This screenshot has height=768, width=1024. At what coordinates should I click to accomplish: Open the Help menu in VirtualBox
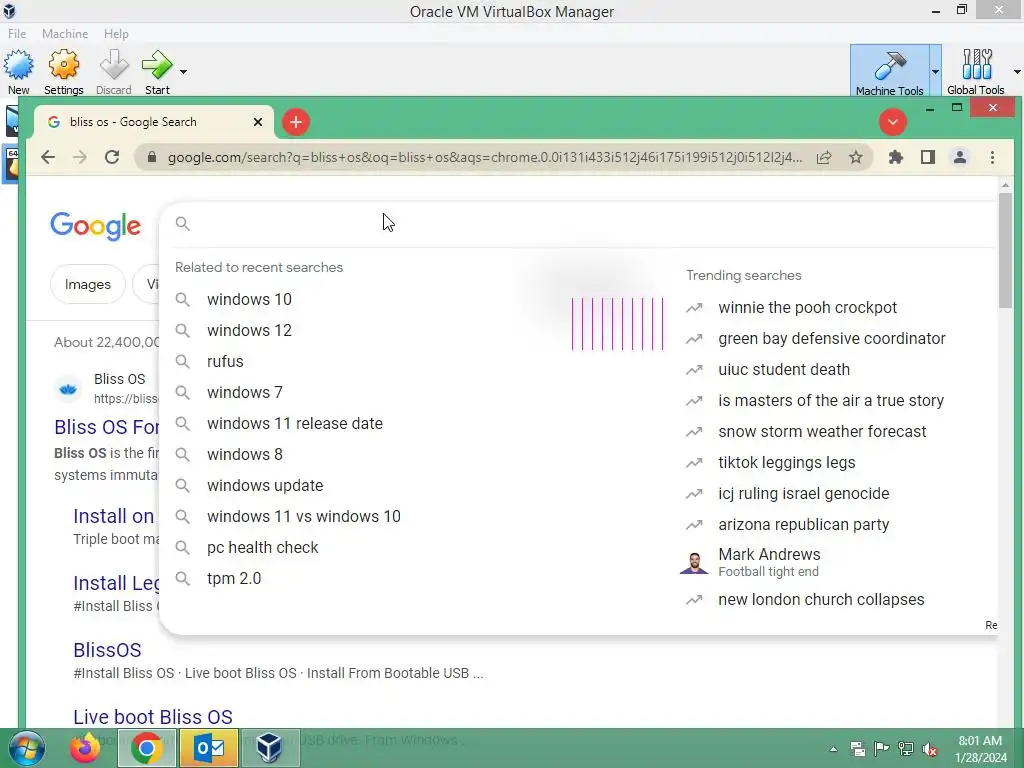pyautogui.click(x=116, y=33)
